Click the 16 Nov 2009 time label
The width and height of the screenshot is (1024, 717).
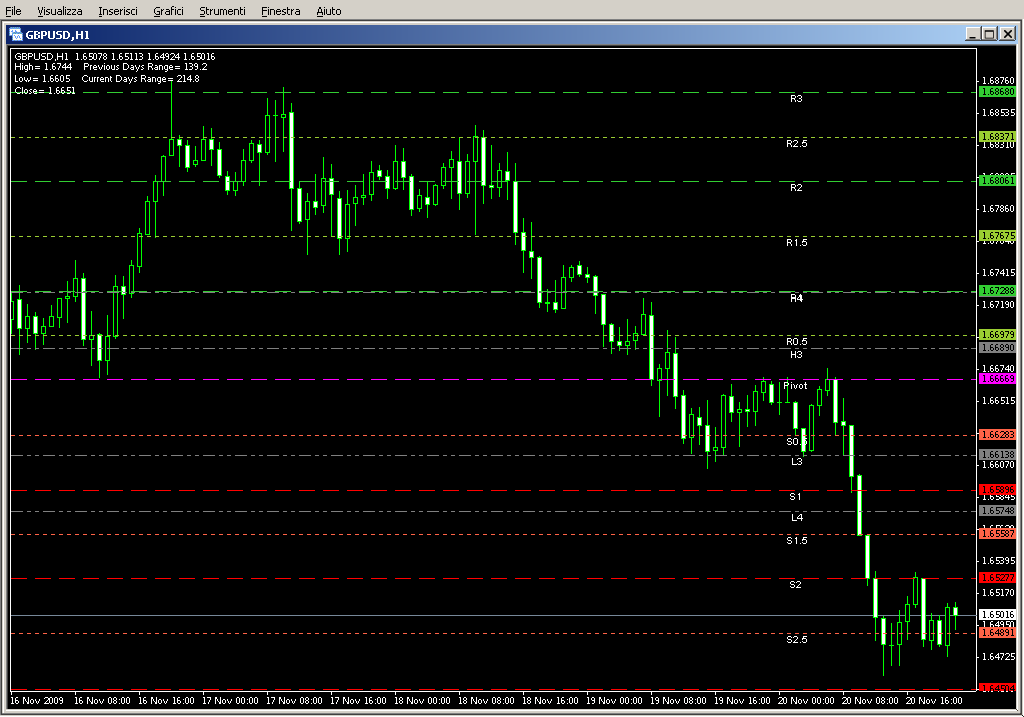(x=37, y=701)
